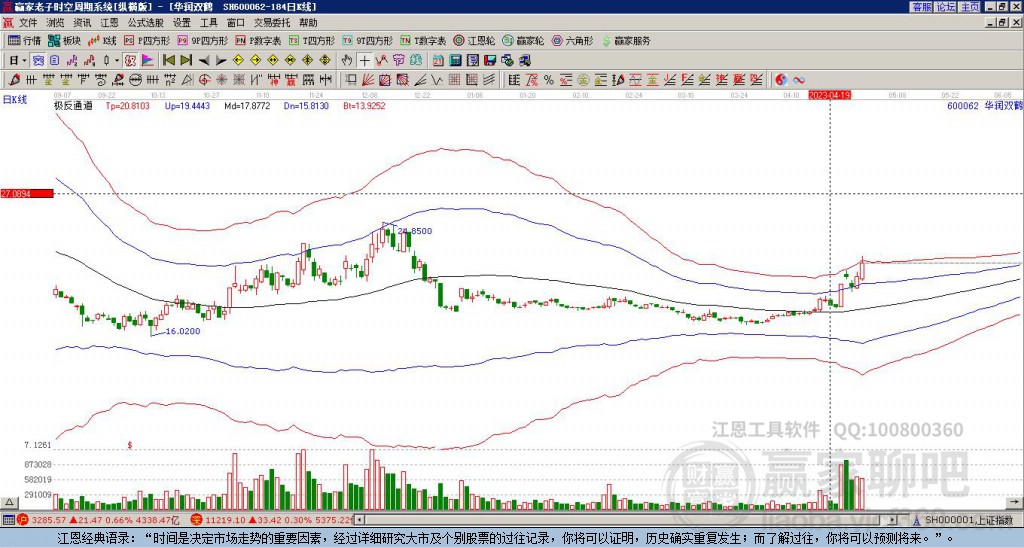This screenshot has width=1024, height=548.
Task: Open the 江恩 menu
Action: [109, 23]
